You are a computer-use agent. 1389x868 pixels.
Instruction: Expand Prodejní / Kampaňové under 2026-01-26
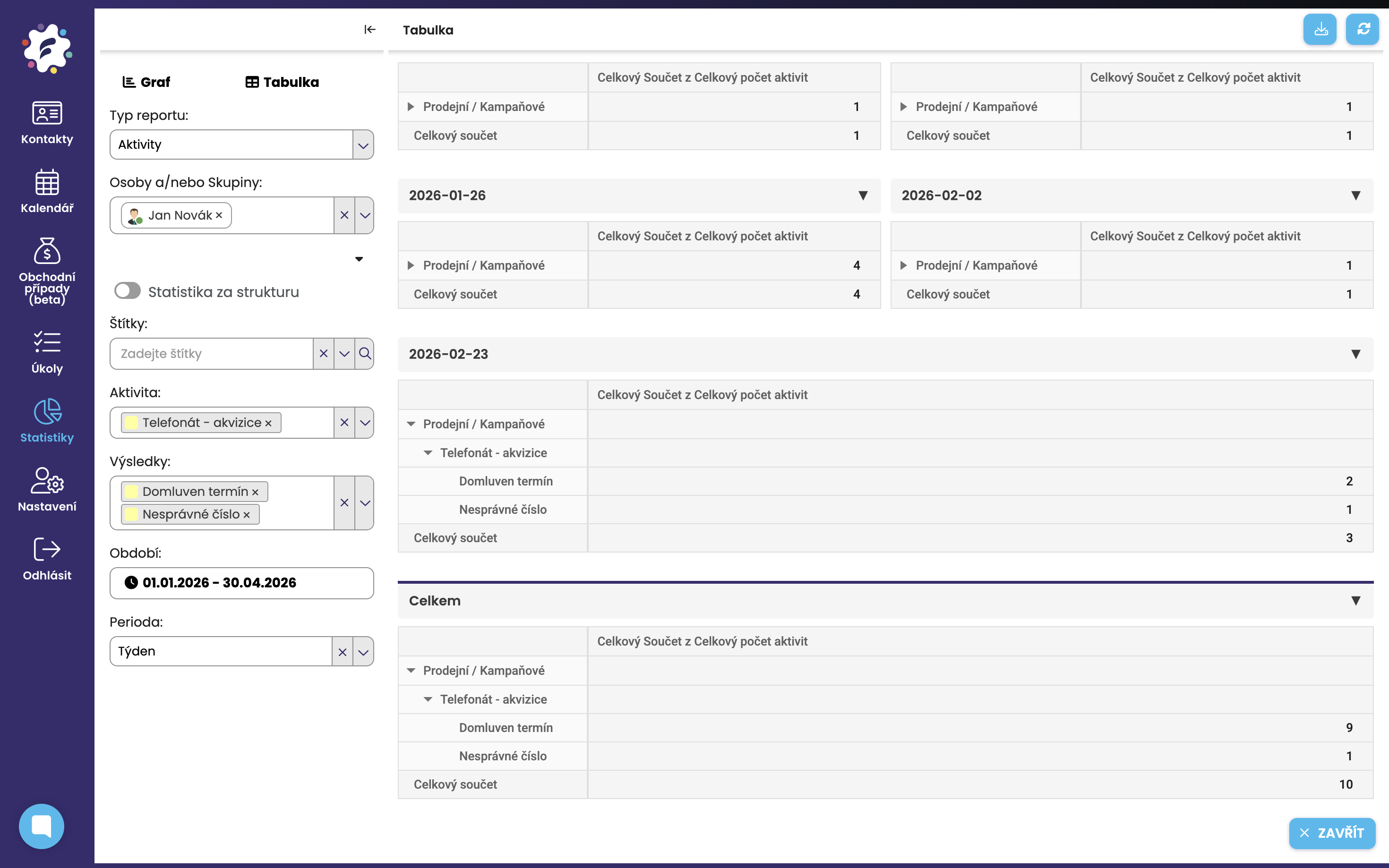click(x=411, y=265)
